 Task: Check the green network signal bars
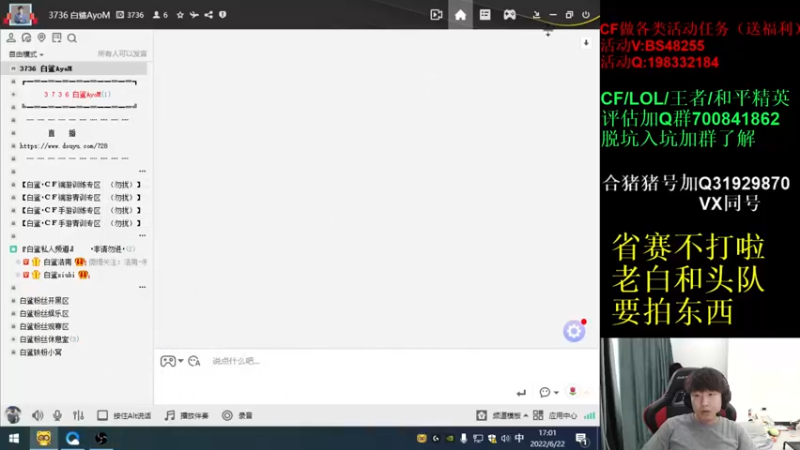(x=590, y=416)
